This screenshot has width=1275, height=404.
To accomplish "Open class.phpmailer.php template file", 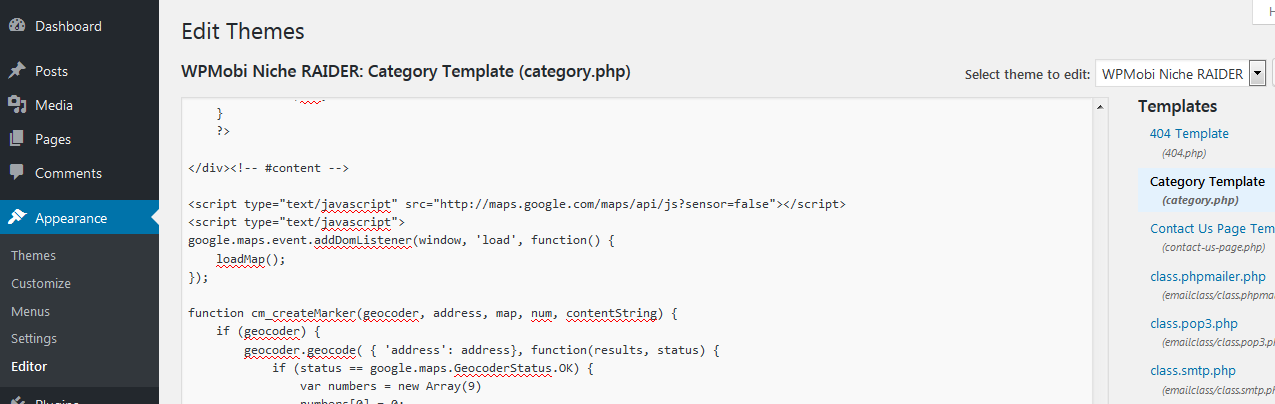I will click(1206, 276).
